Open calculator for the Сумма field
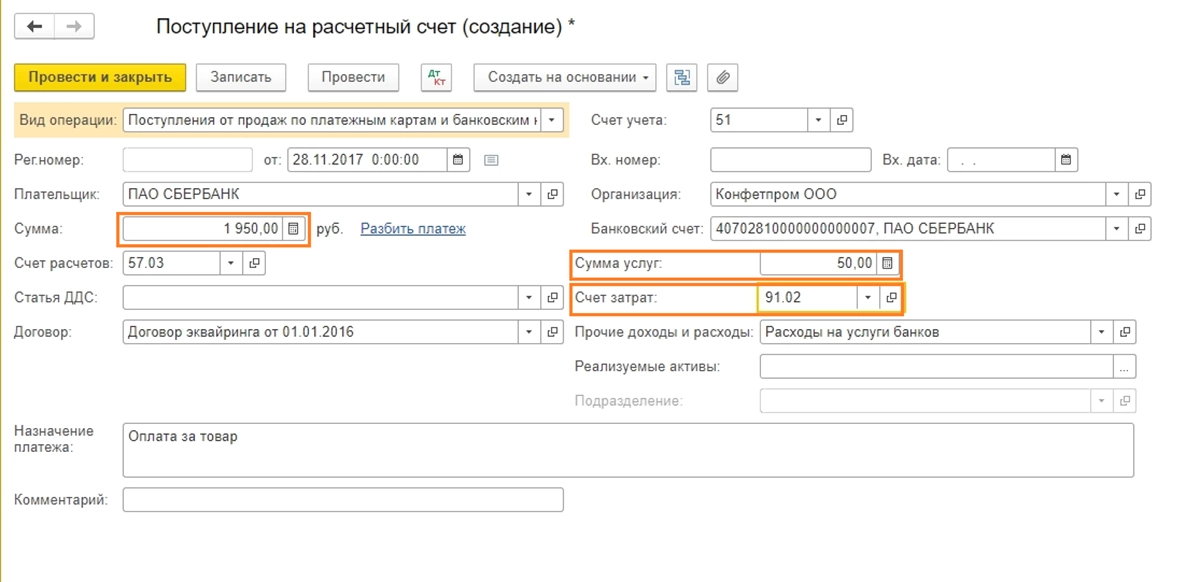1200x582 pixels. pyautogui.click(x=293, y=229)
